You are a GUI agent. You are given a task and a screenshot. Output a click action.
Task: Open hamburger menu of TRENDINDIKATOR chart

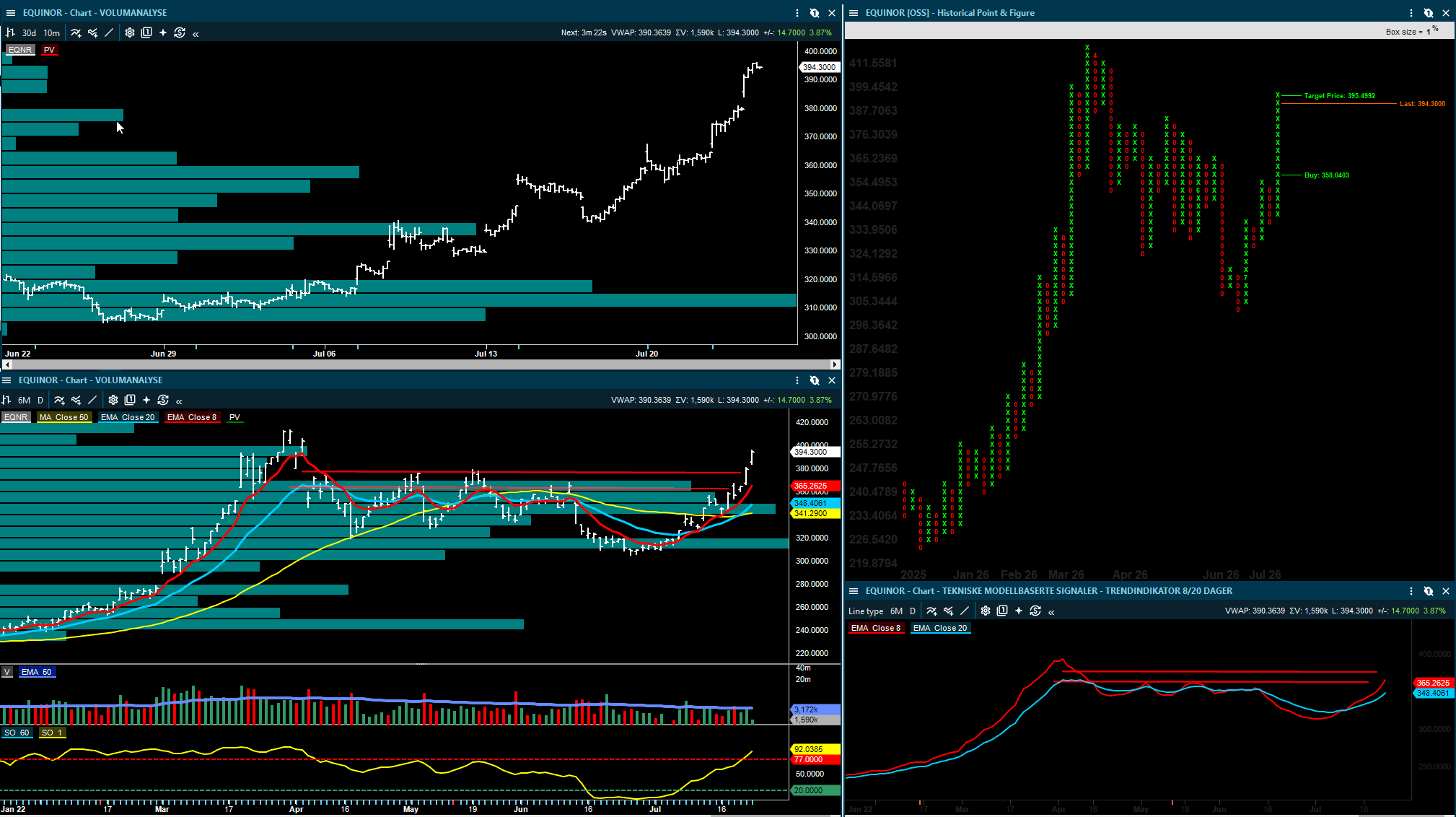click(854, 591)
